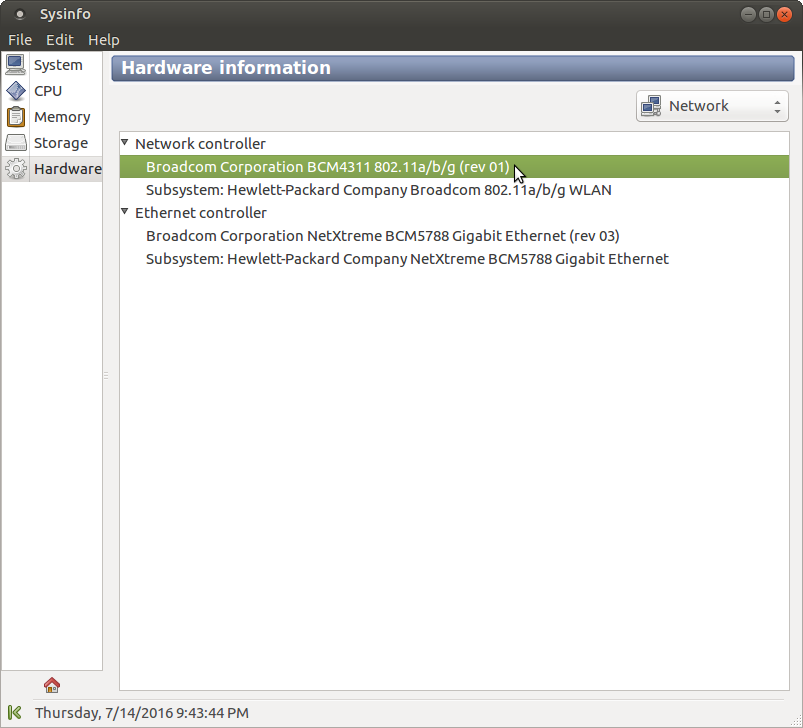Click the Network dropdown up-down arrows
The height and width of the screenshot is (728, 803).
tap(777, 106)
